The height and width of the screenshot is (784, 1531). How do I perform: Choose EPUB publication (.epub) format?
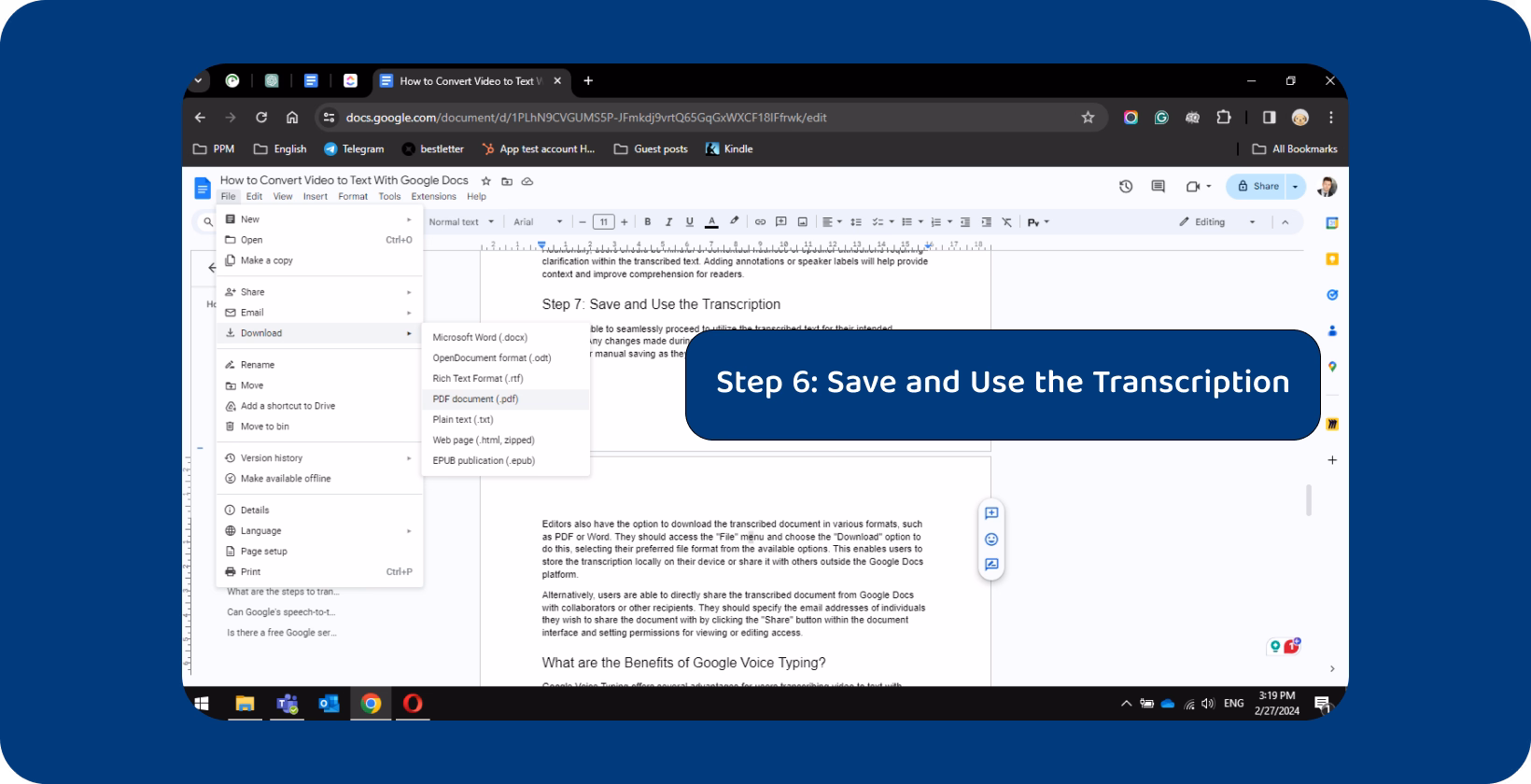[505, 461]
